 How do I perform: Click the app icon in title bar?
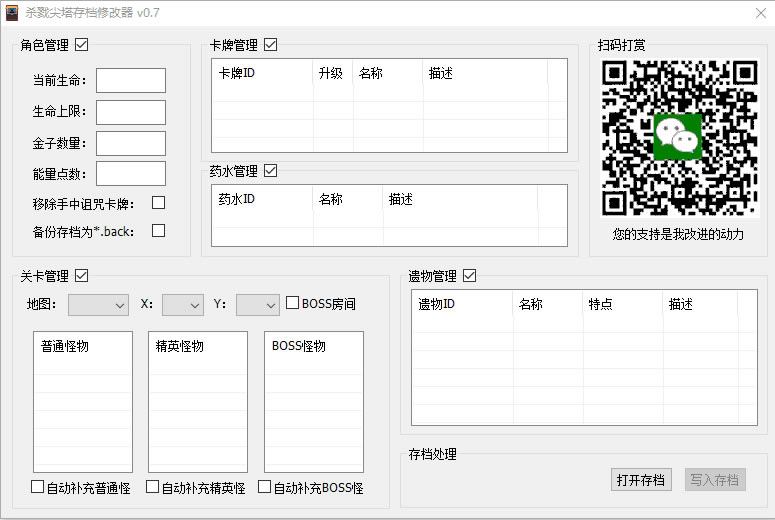12,13
